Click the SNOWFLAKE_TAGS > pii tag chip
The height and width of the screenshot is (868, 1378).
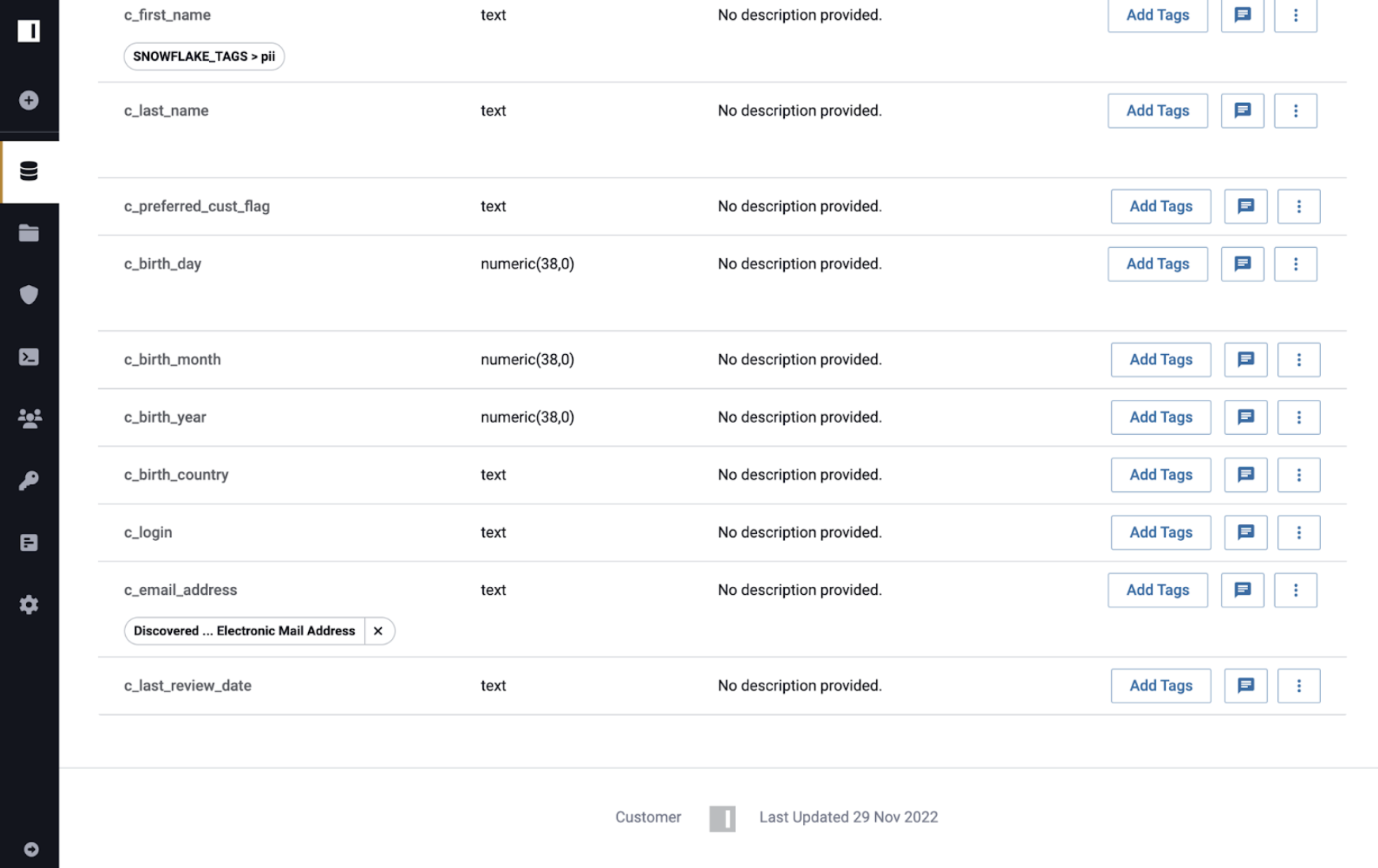(x=204, y=56)
